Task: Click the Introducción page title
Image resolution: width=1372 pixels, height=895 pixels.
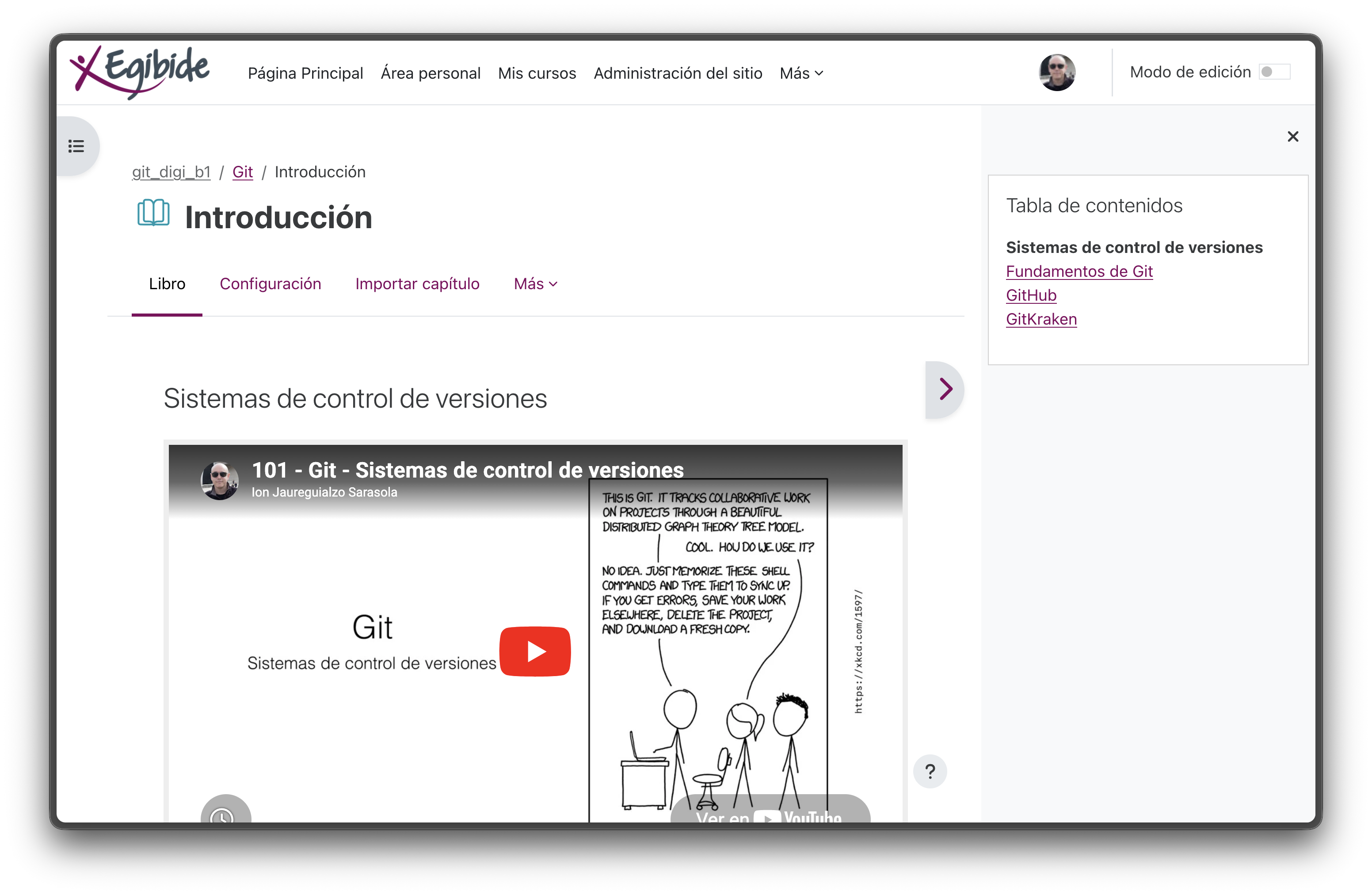Action: pyautogui.click(x=278, y=218)
